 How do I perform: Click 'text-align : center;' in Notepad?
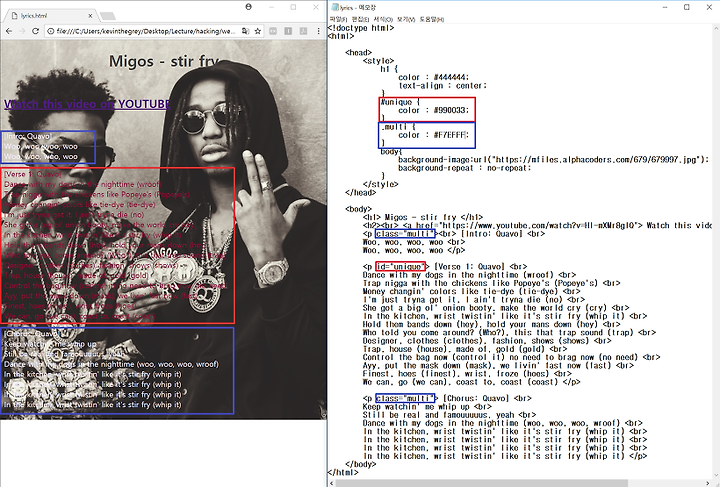442,85
